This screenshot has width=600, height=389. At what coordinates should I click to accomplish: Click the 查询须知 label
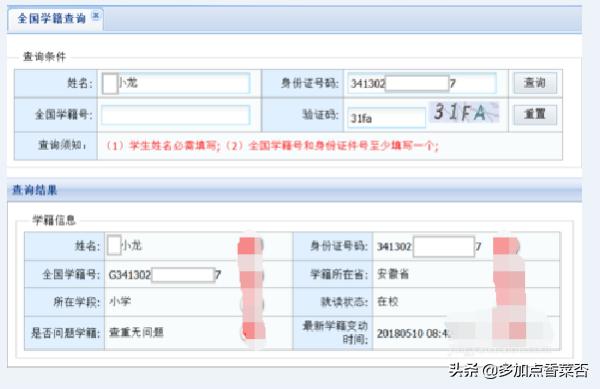[62, 145]
